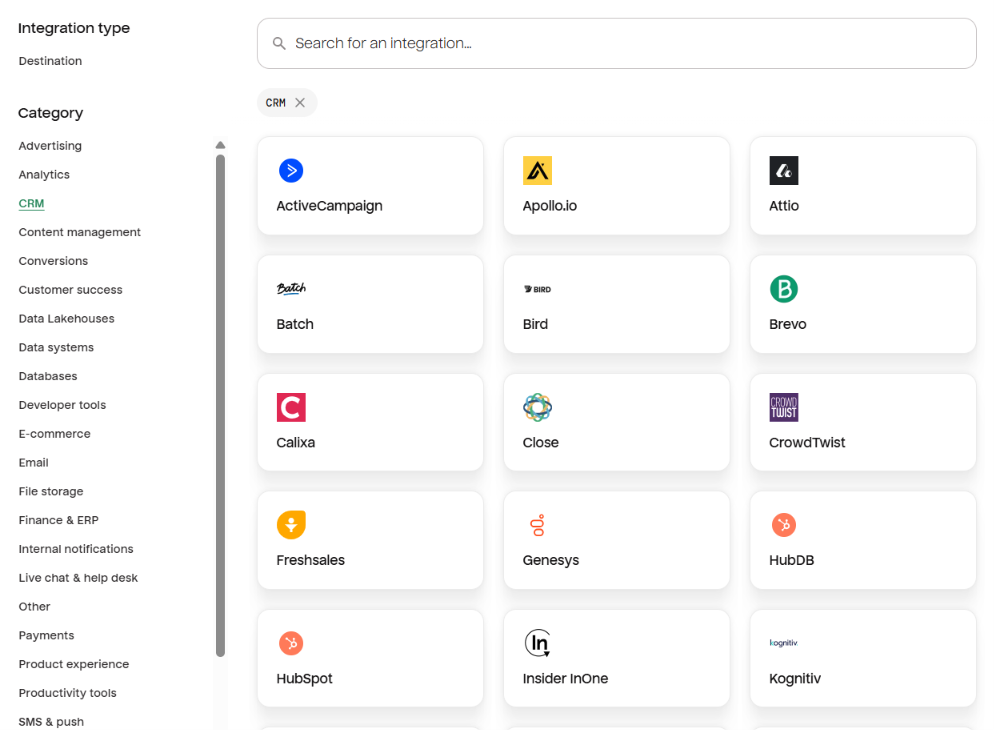Click the Apollo.io yellow logo icon
The width and height of the screenshot is (994, 730).
pyautogui.click(x=537, y=170)
